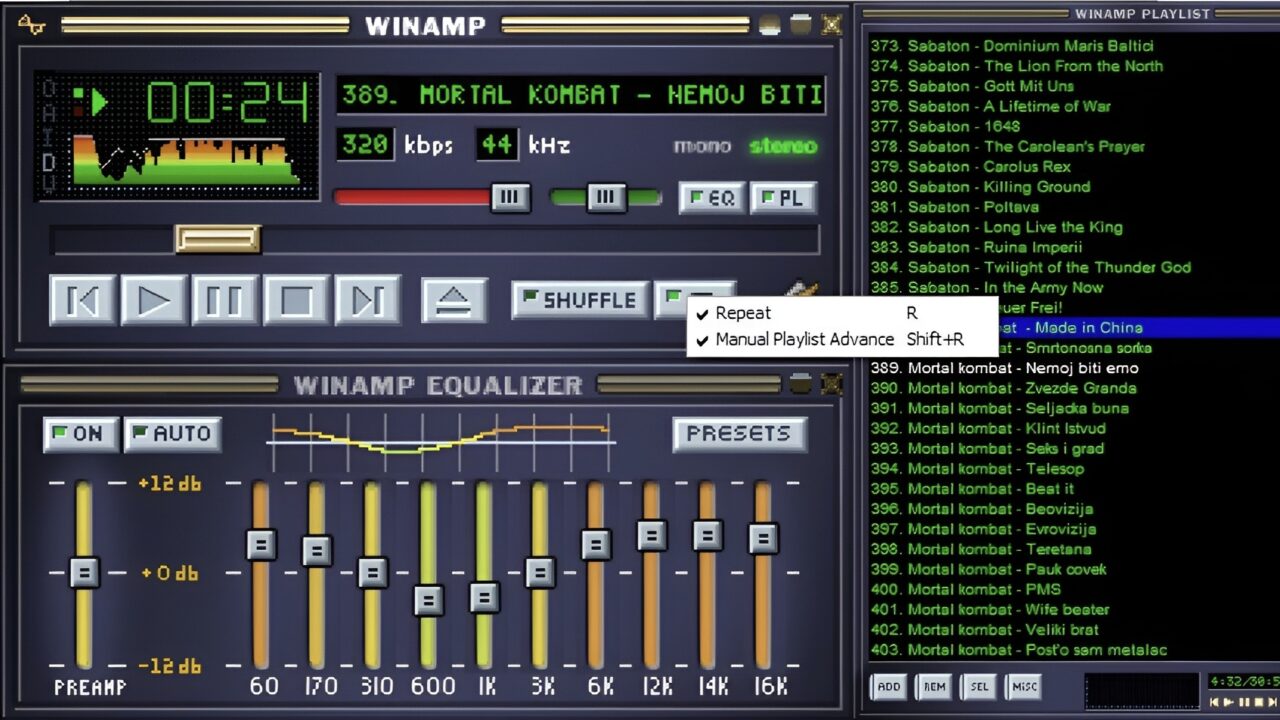
Task: Click the 12K equalizer band slider
Action: coord(652,535)
